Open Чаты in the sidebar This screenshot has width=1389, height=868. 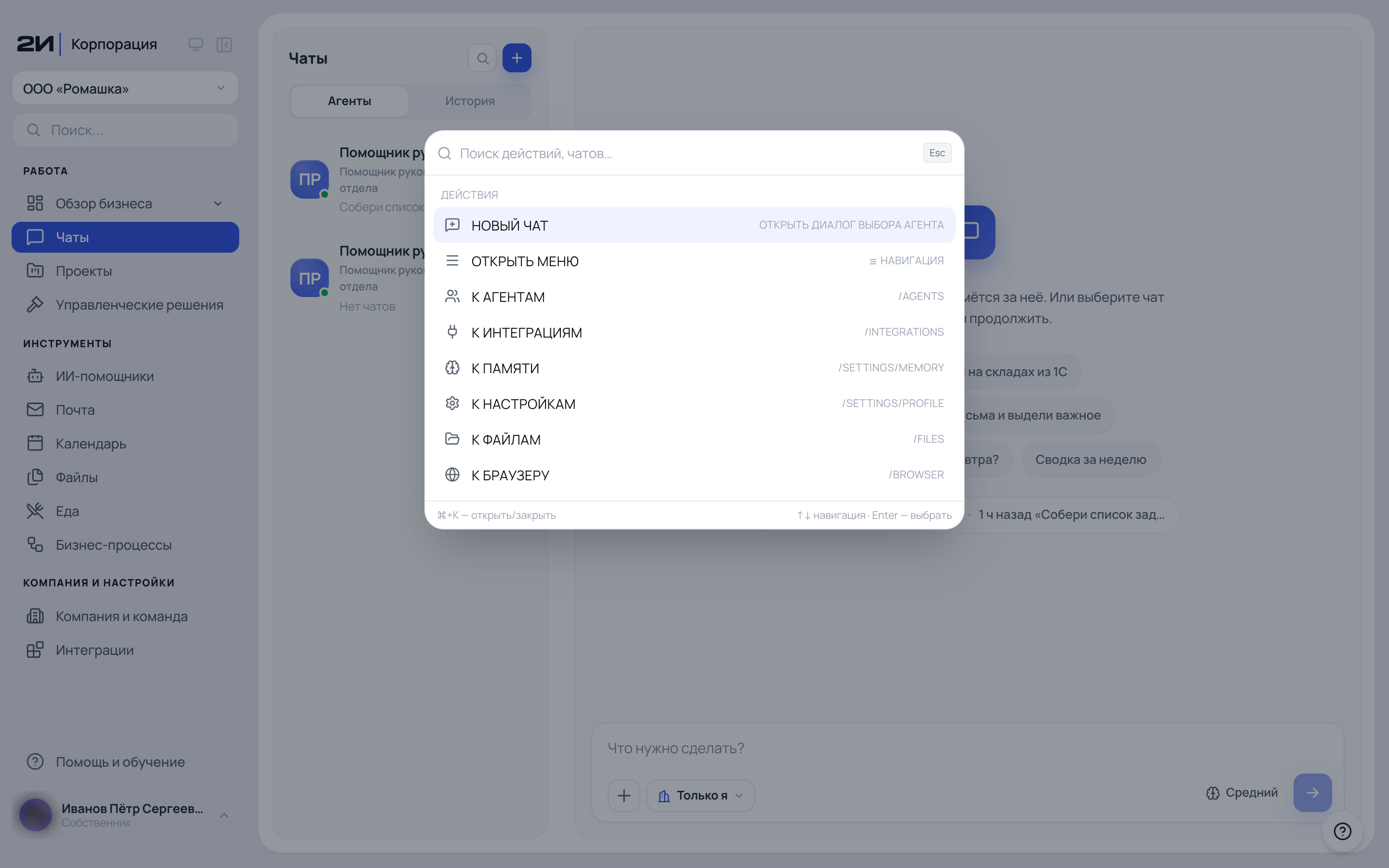125,237
